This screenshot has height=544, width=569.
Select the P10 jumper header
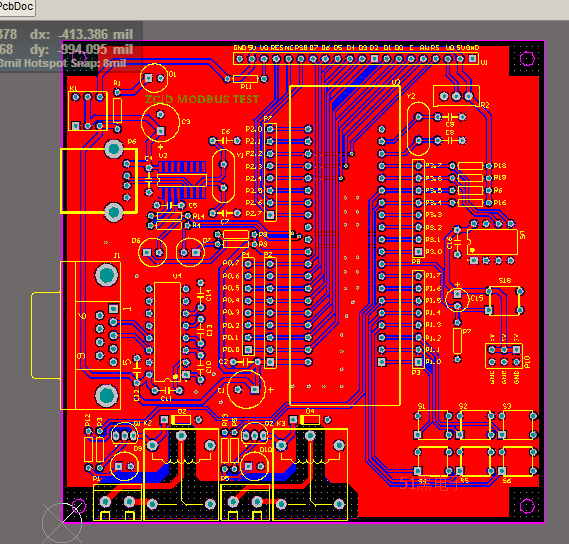pyautogui.click(x=504, y=356)
